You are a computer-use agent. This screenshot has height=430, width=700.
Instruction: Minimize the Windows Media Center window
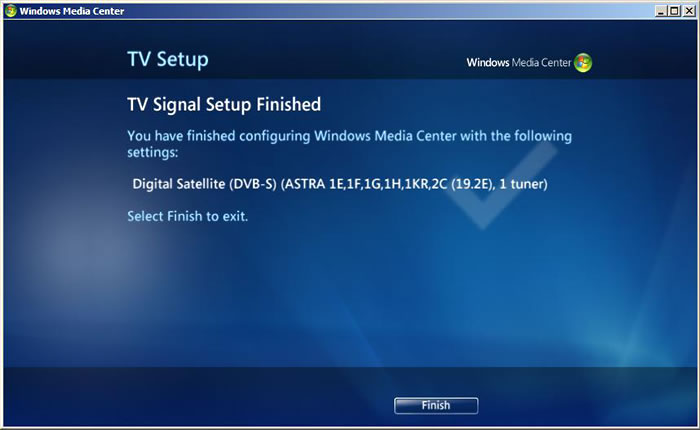tap(661, 11)
